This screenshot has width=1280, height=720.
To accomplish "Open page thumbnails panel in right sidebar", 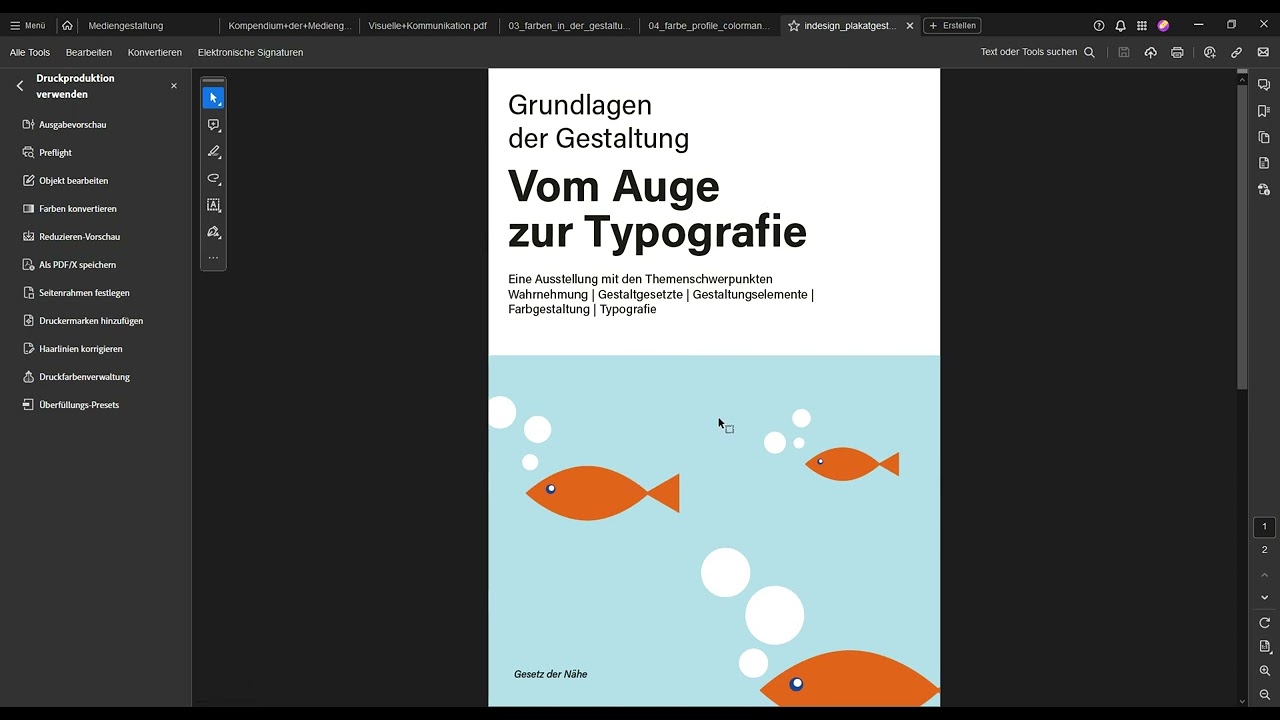I will click(x=1264, y=137).
